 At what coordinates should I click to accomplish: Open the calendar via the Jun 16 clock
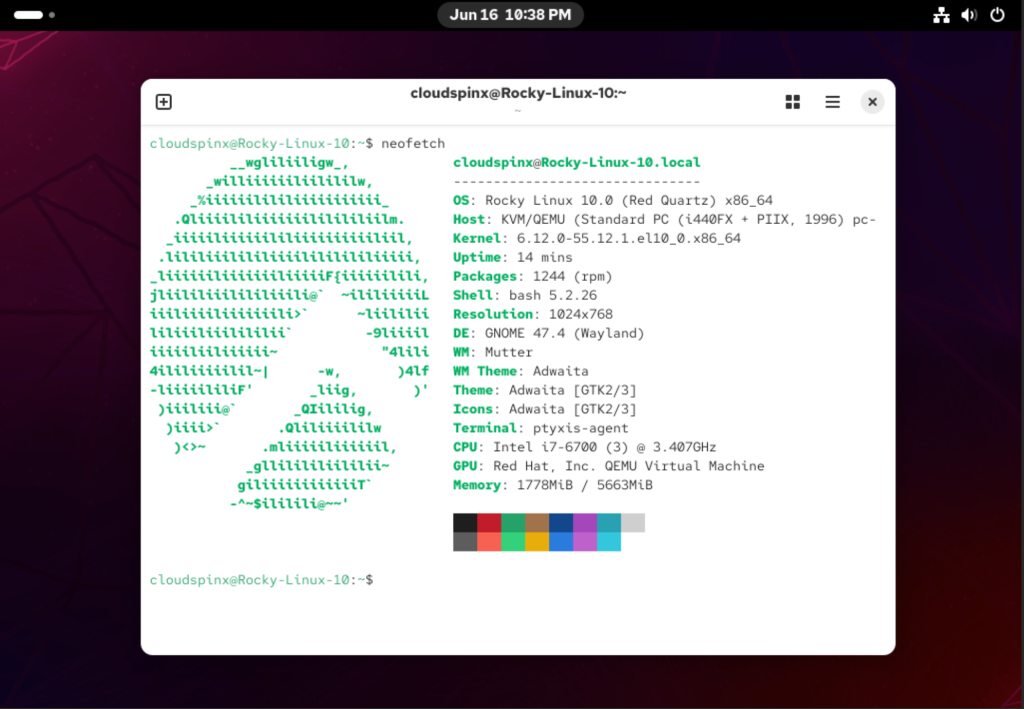[510, 14]
